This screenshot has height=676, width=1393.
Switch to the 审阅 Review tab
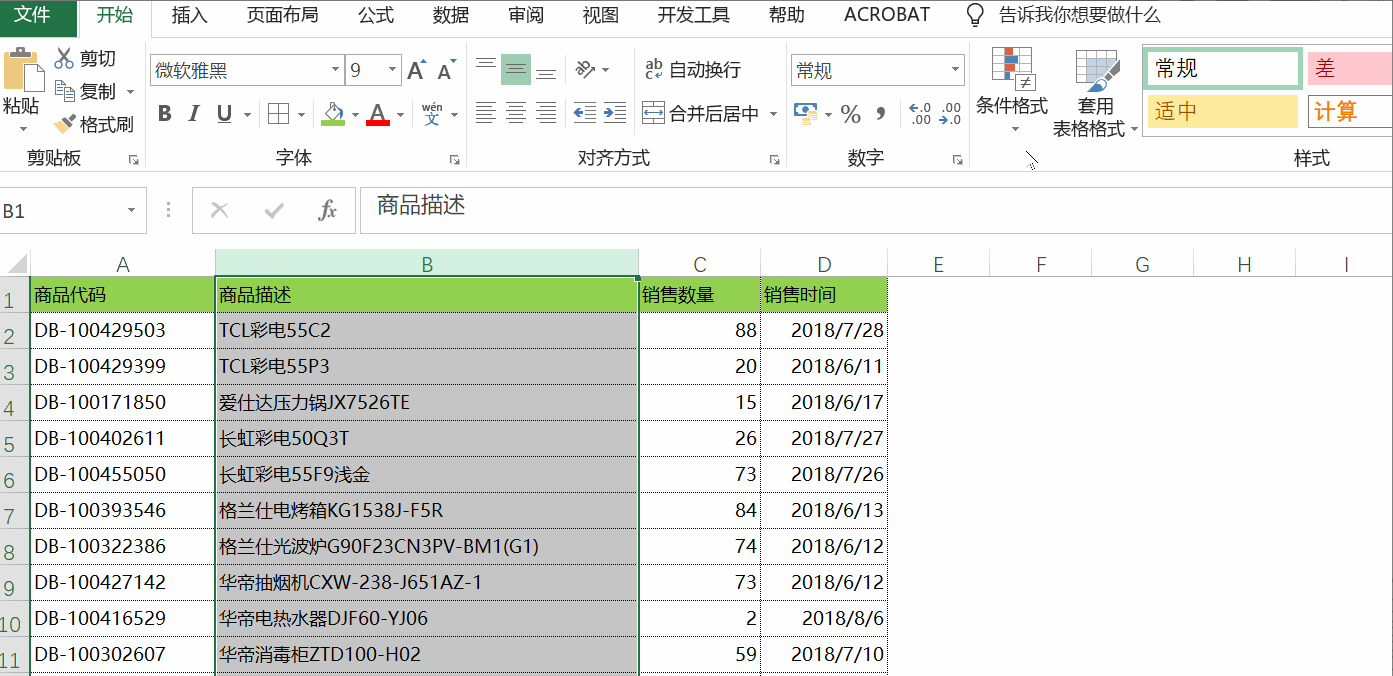[526, 15]
